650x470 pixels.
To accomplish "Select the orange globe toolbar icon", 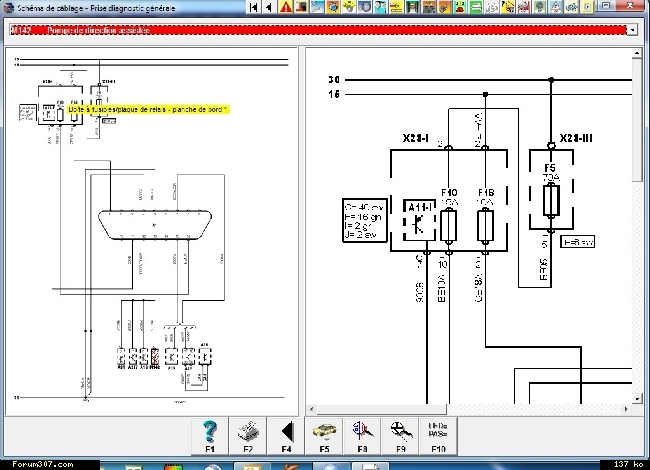I will point(333,7).
